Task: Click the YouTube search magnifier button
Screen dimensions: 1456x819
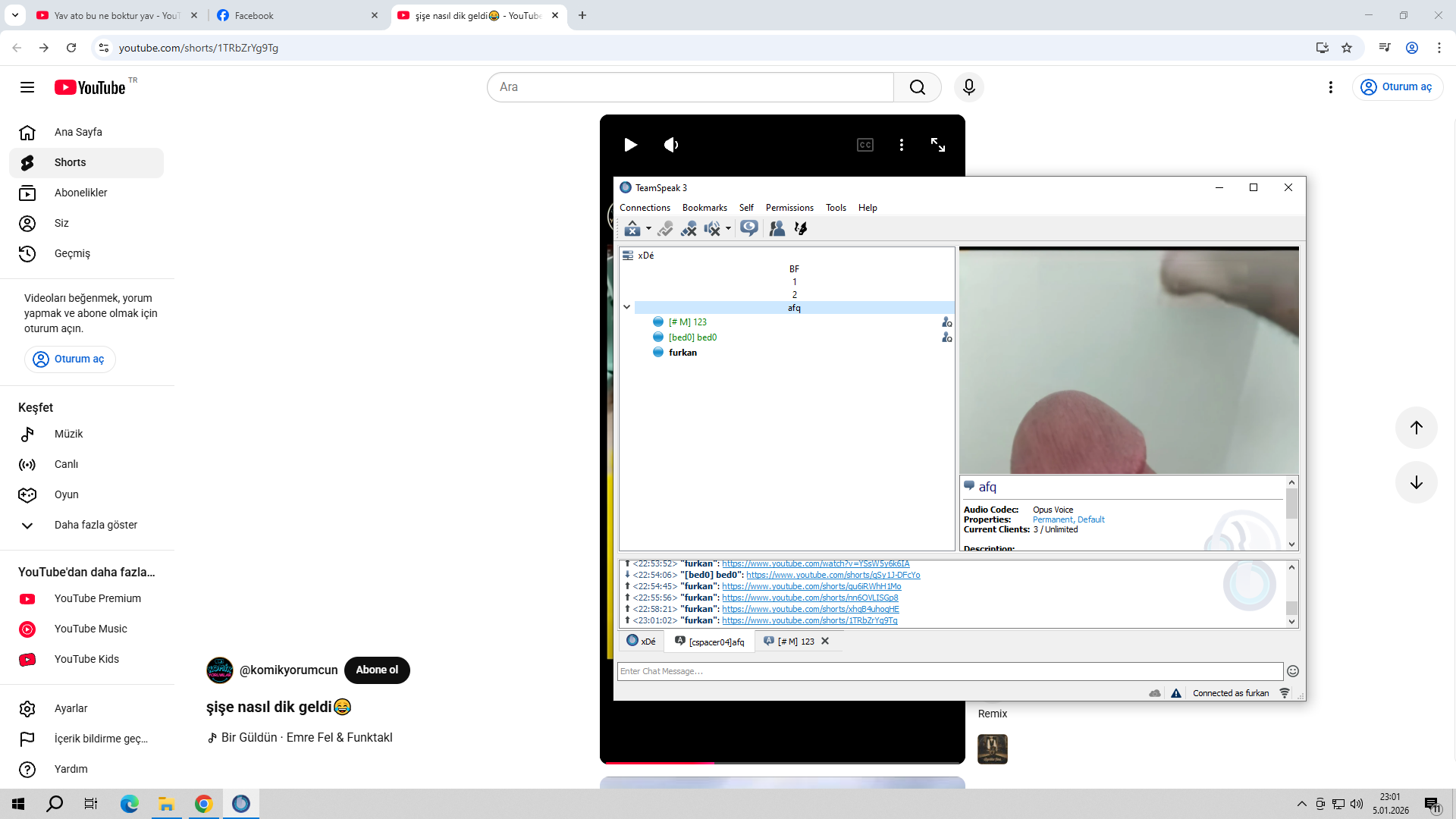Action: (x=918, y=87)
